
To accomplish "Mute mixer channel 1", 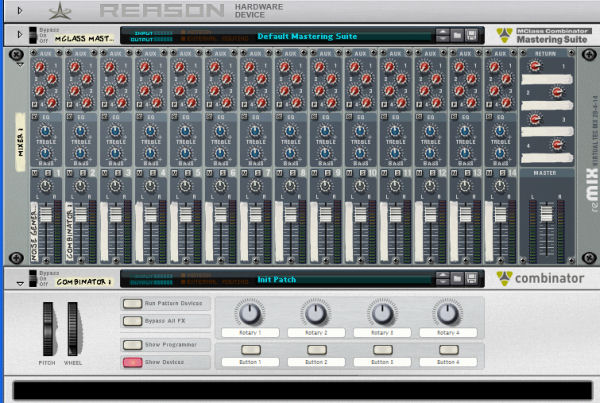I will (x=35, y=173).
